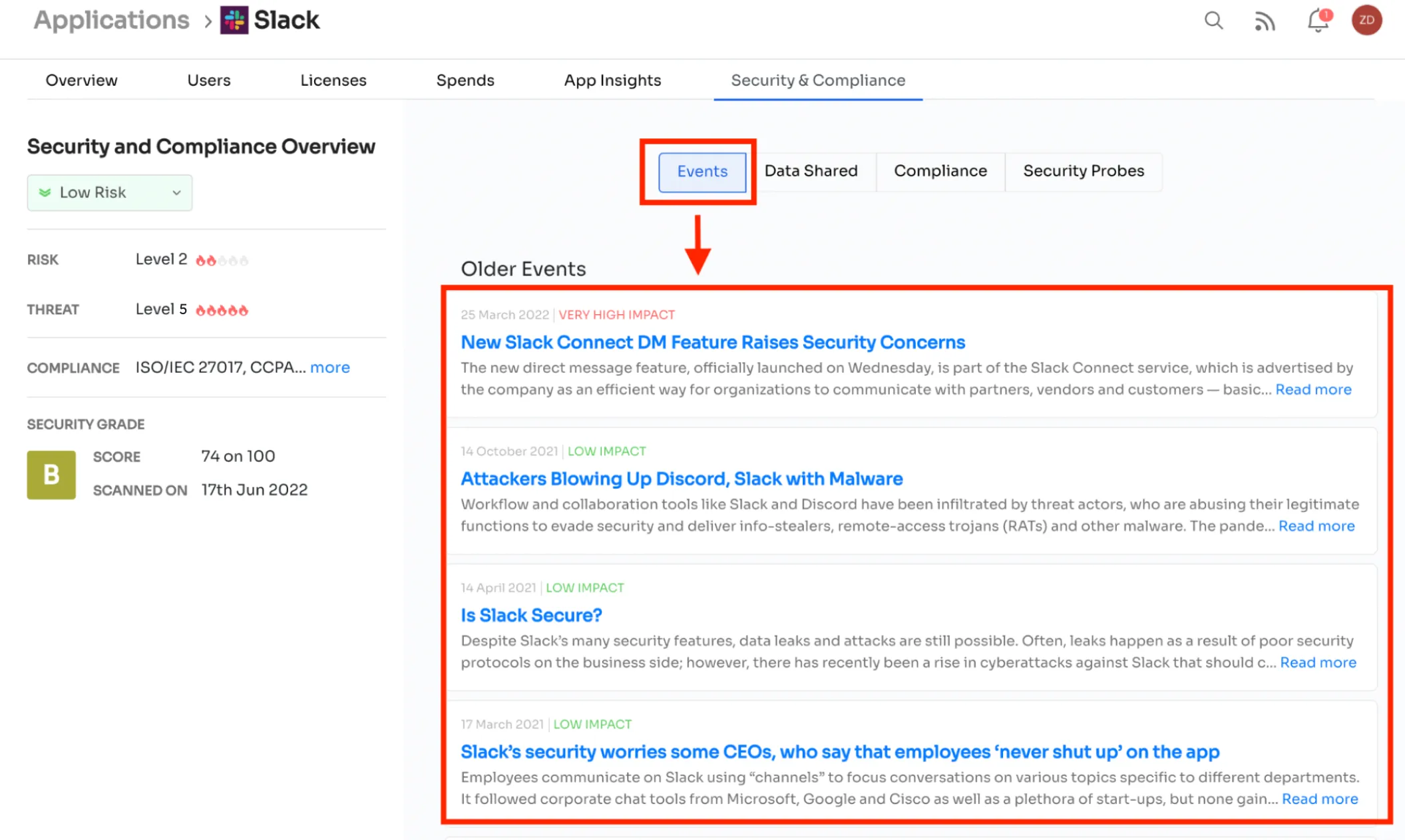Select the Security & Compliance tab

tap(818, 81)
